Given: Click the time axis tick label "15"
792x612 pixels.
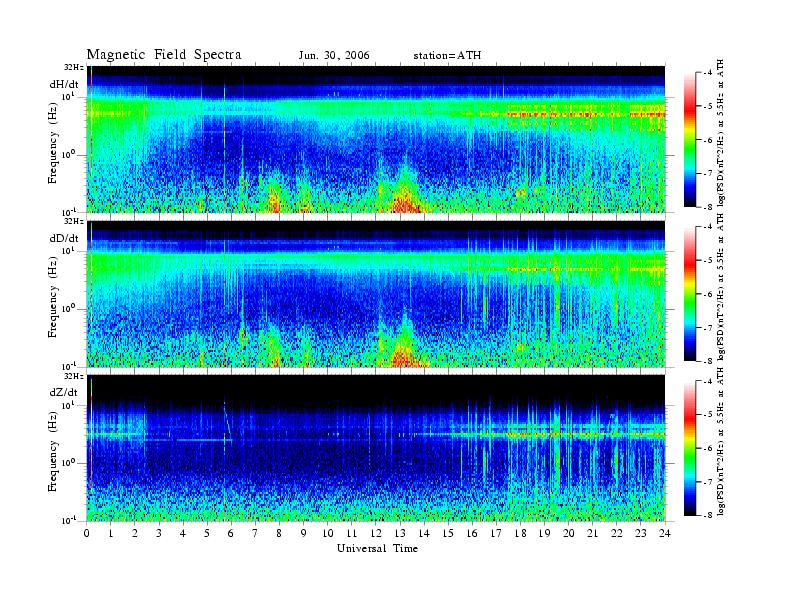Looking at the screenshot, I should point(448,534).
